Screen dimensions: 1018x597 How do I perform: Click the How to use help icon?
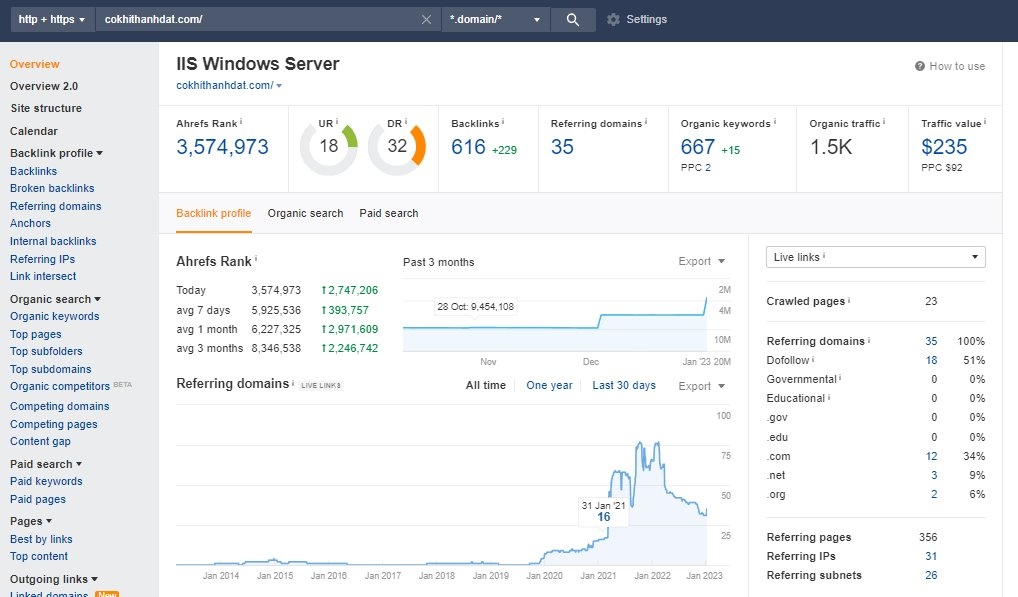[x=919, y=66]
